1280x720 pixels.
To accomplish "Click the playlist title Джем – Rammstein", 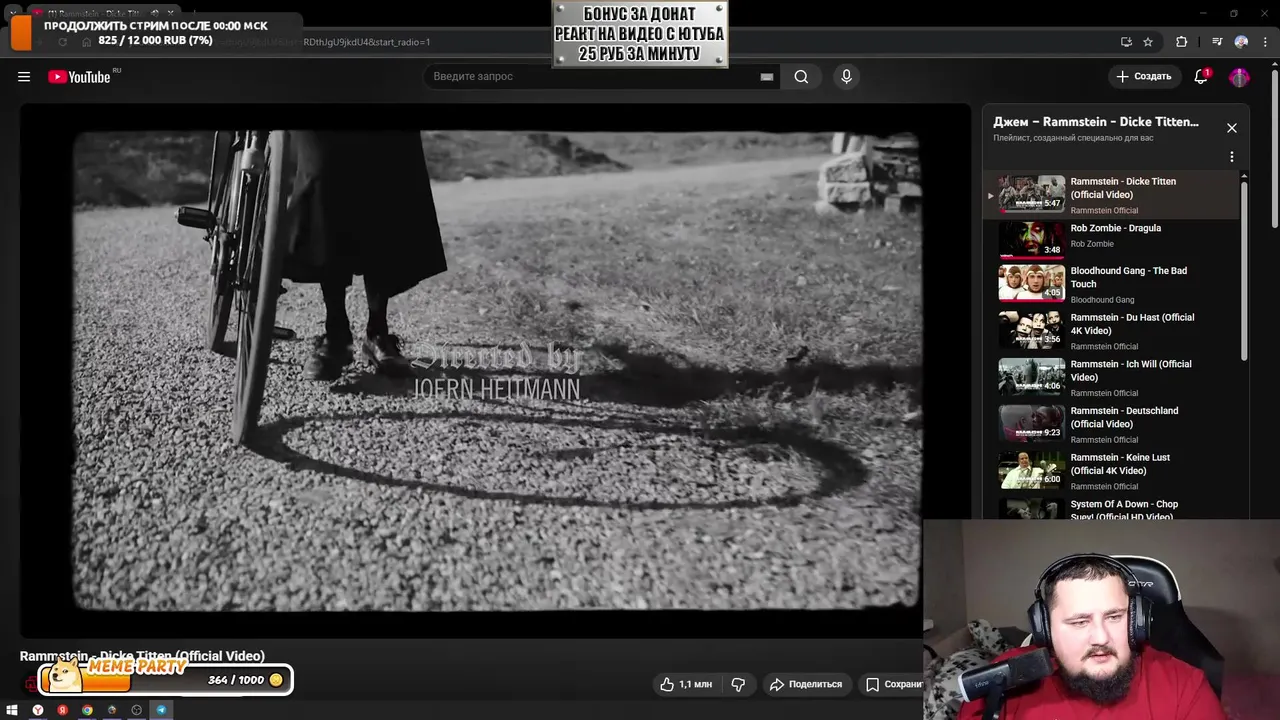I will [x=1096, y=122].
